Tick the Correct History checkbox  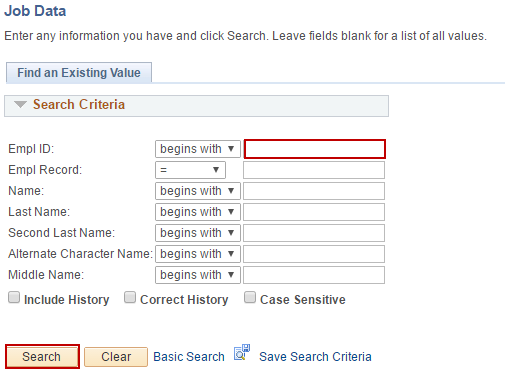pos(130,298)
